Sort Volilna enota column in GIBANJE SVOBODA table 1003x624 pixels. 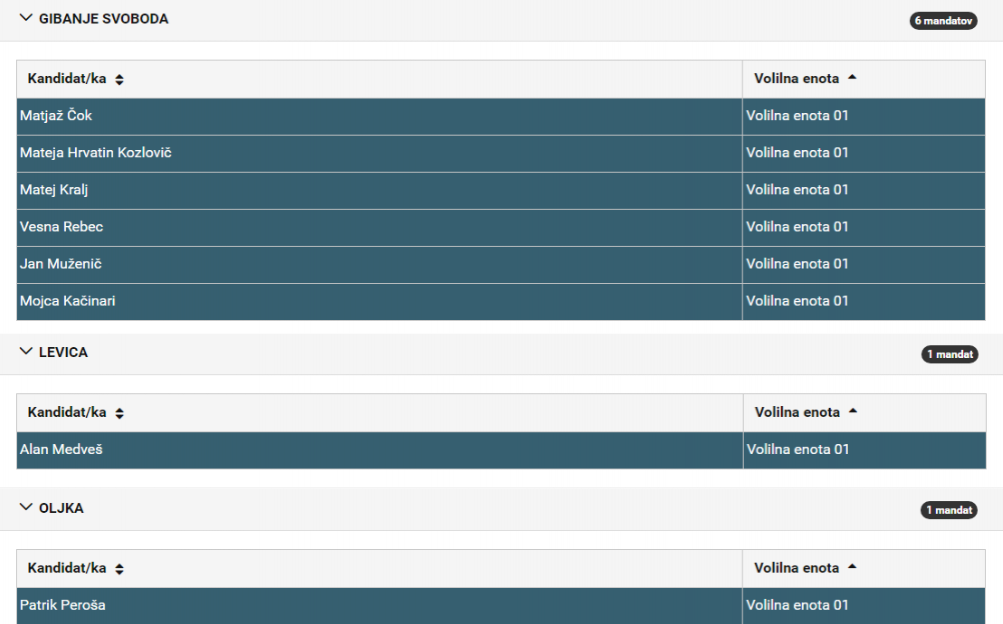[x=852, y=78]
